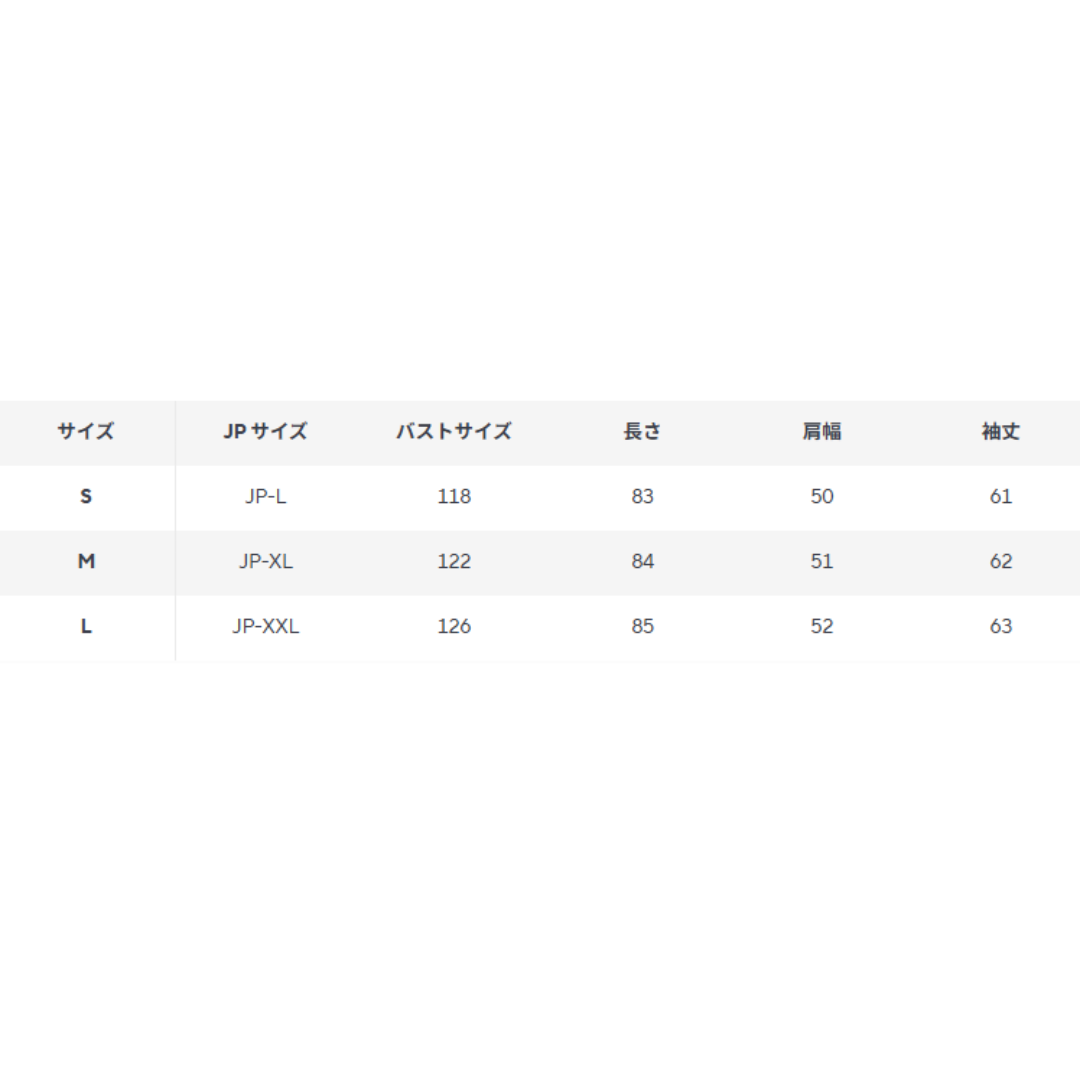Click bust size value 122
The height and width of the screenshot is (1080, 1080).
pyautogui.click(x=454, y=561)
